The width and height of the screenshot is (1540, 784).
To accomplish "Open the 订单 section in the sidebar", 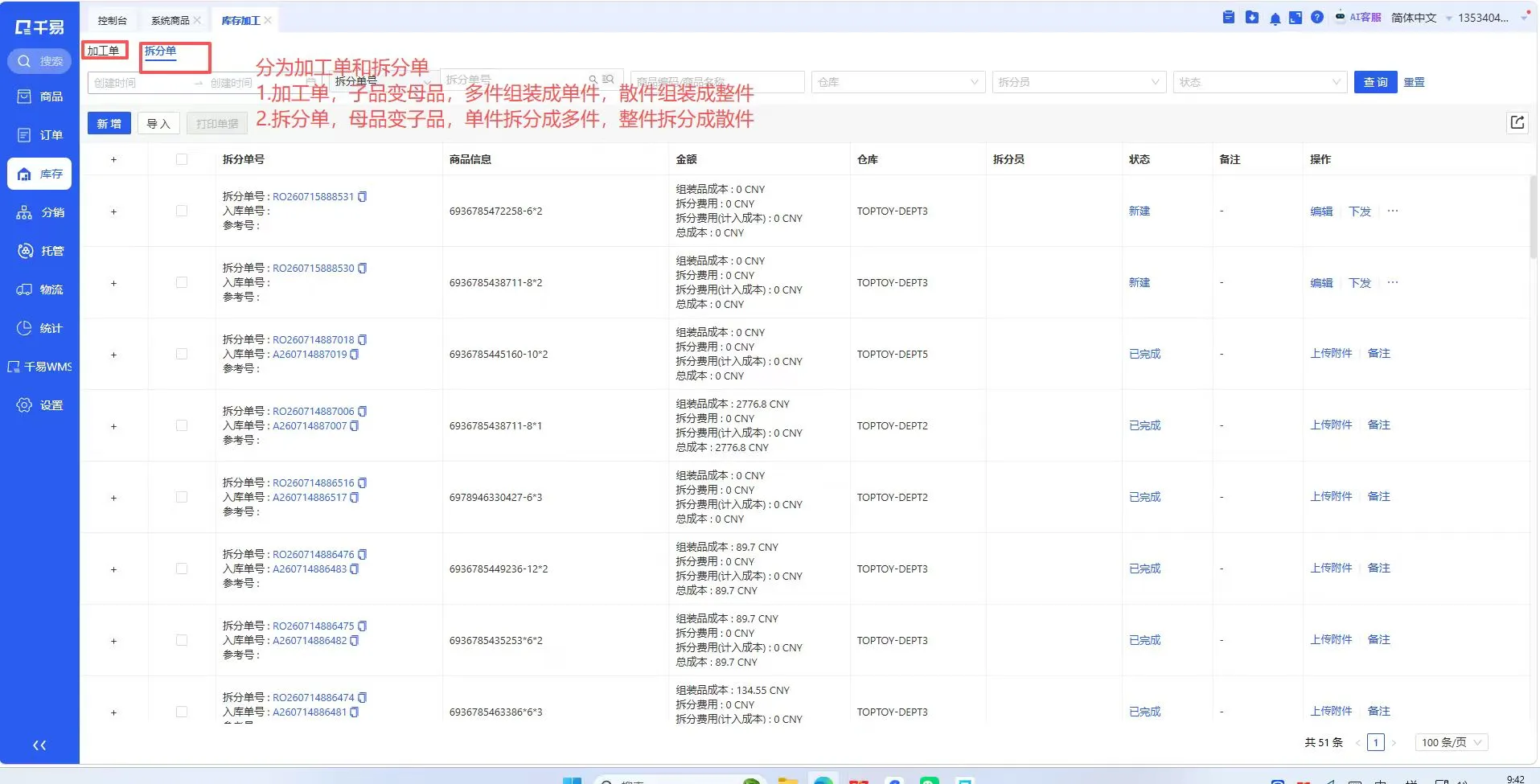I will click(39, 135).
